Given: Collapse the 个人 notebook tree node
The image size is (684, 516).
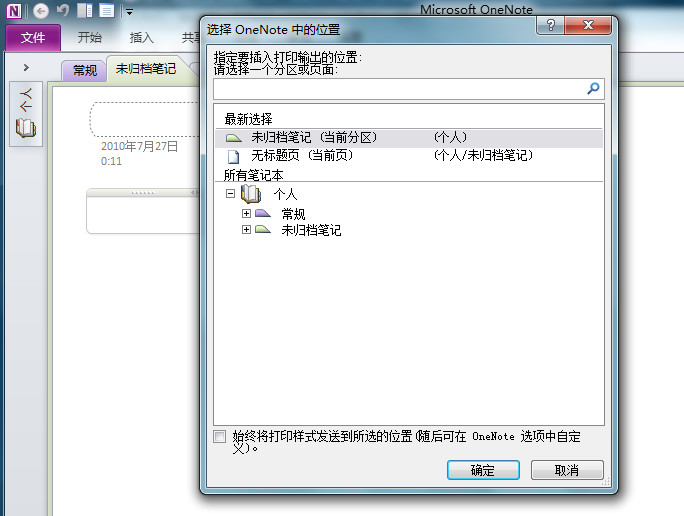Looking at the screenshot, I should click(230, 194).
